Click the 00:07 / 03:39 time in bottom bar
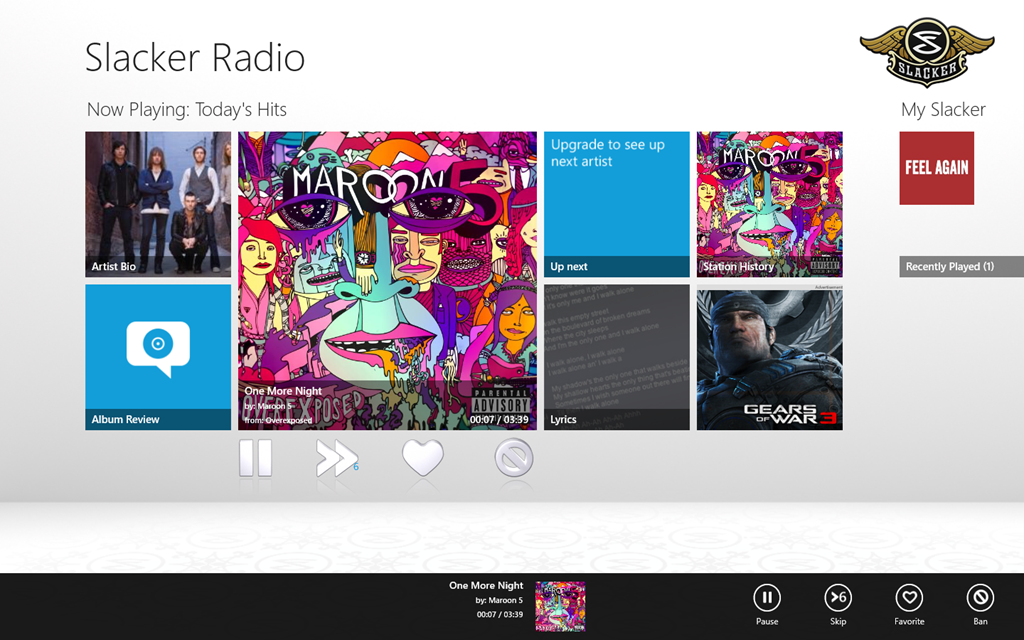This screenshot has height=640, width=1024. pos(500,615)
